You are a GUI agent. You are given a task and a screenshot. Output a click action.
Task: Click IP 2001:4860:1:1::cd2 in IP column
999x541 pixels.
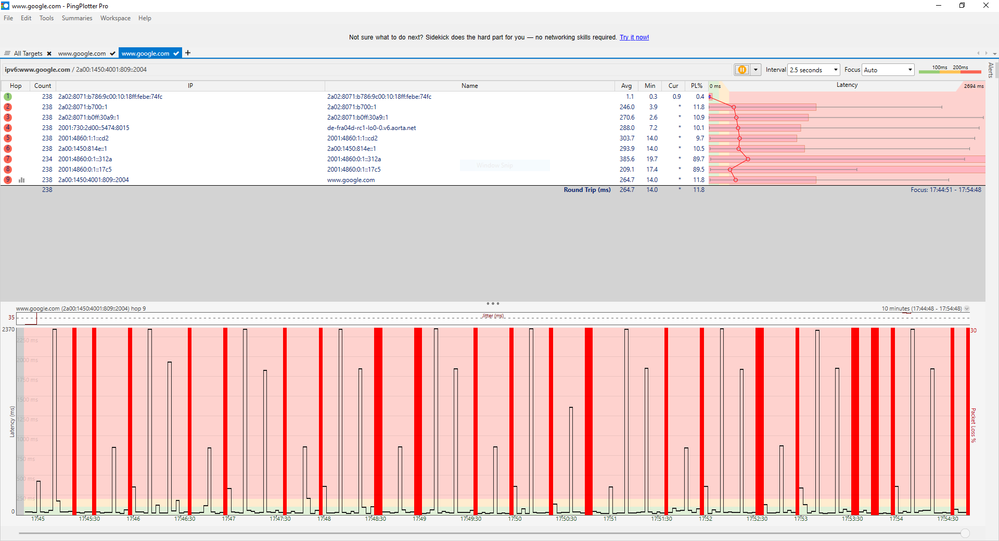83,138
